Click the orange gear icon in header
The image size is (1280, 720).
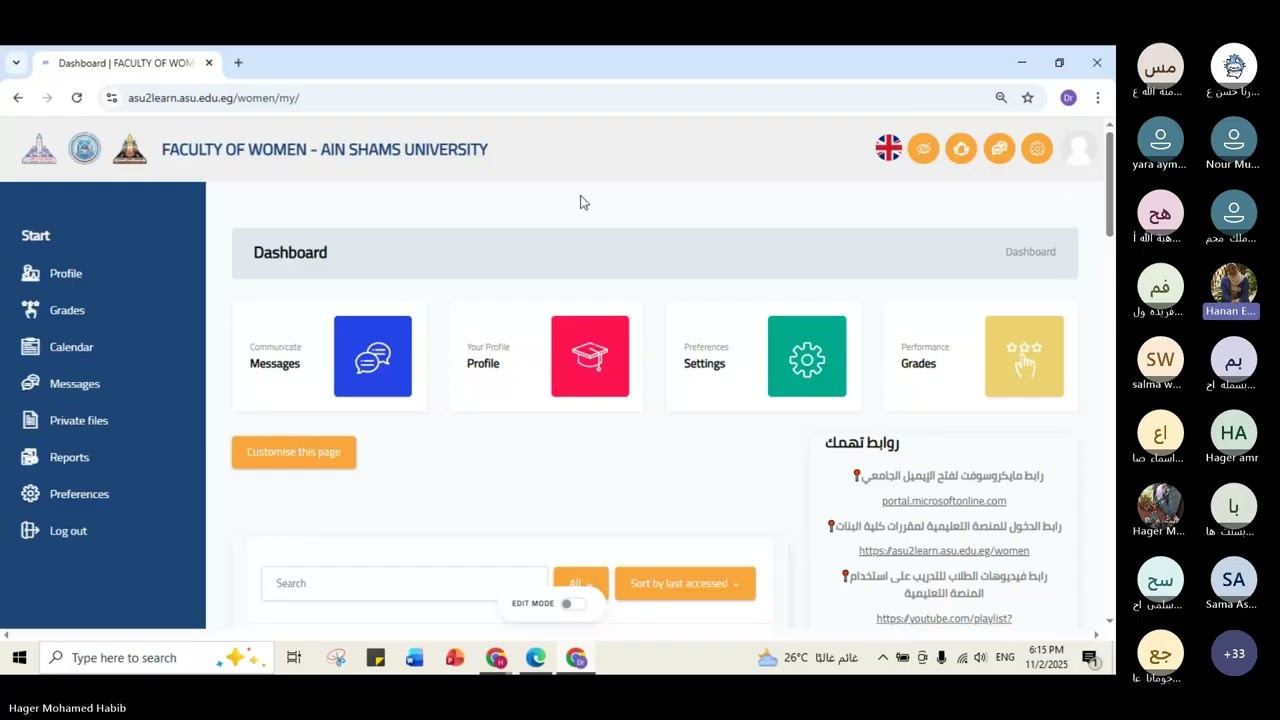(1037, 149)
